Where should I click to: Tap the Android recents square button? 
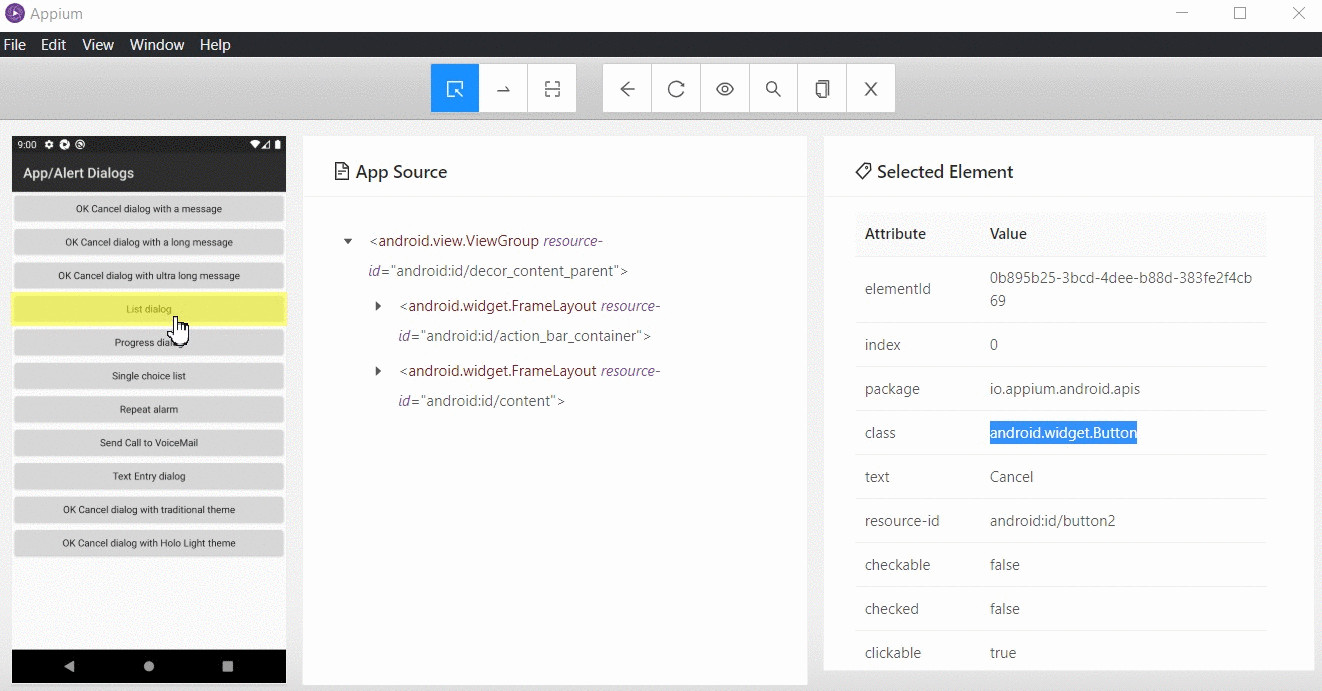click(228, 666)
